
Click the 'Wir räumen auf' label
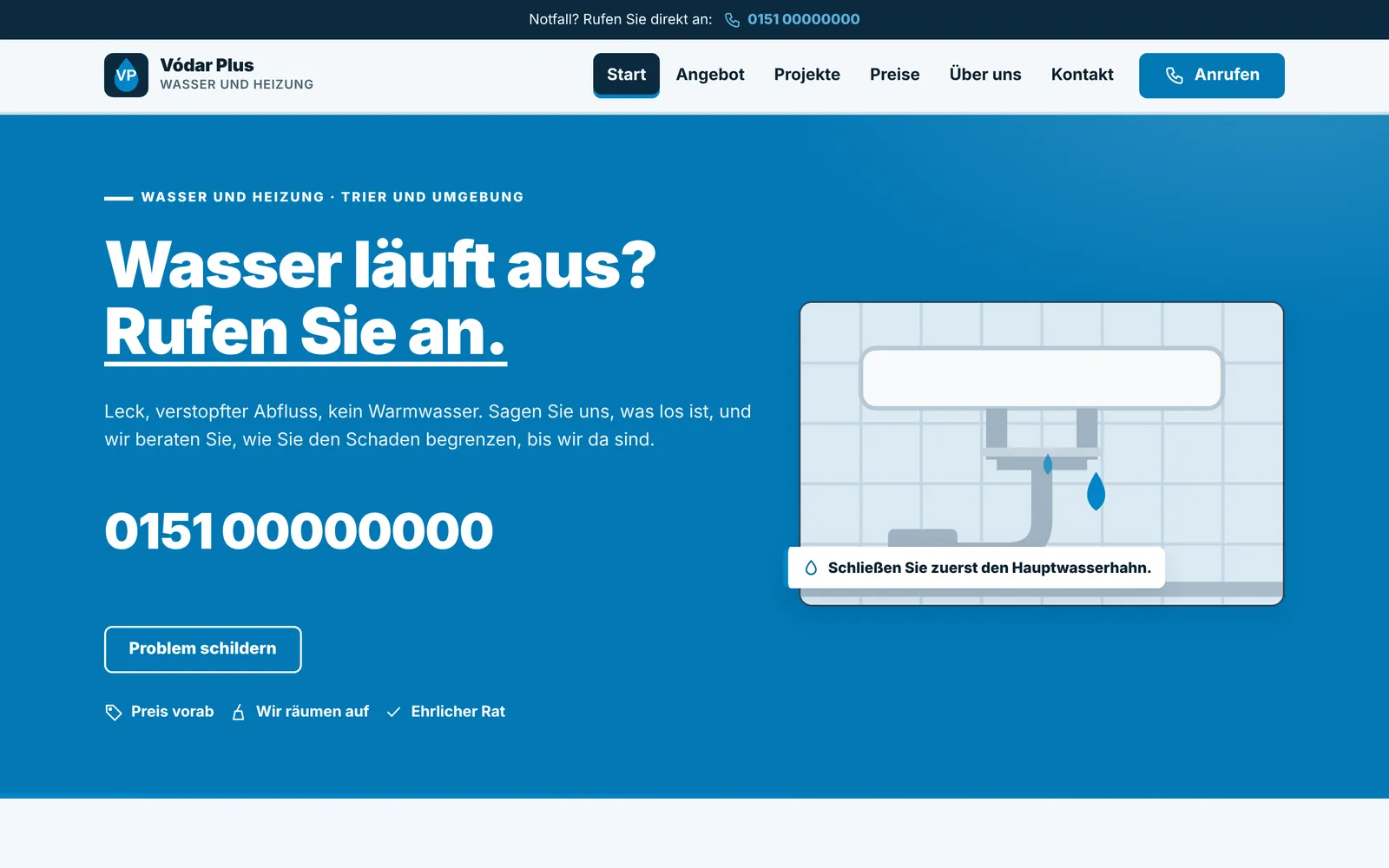tap(313, 712)
